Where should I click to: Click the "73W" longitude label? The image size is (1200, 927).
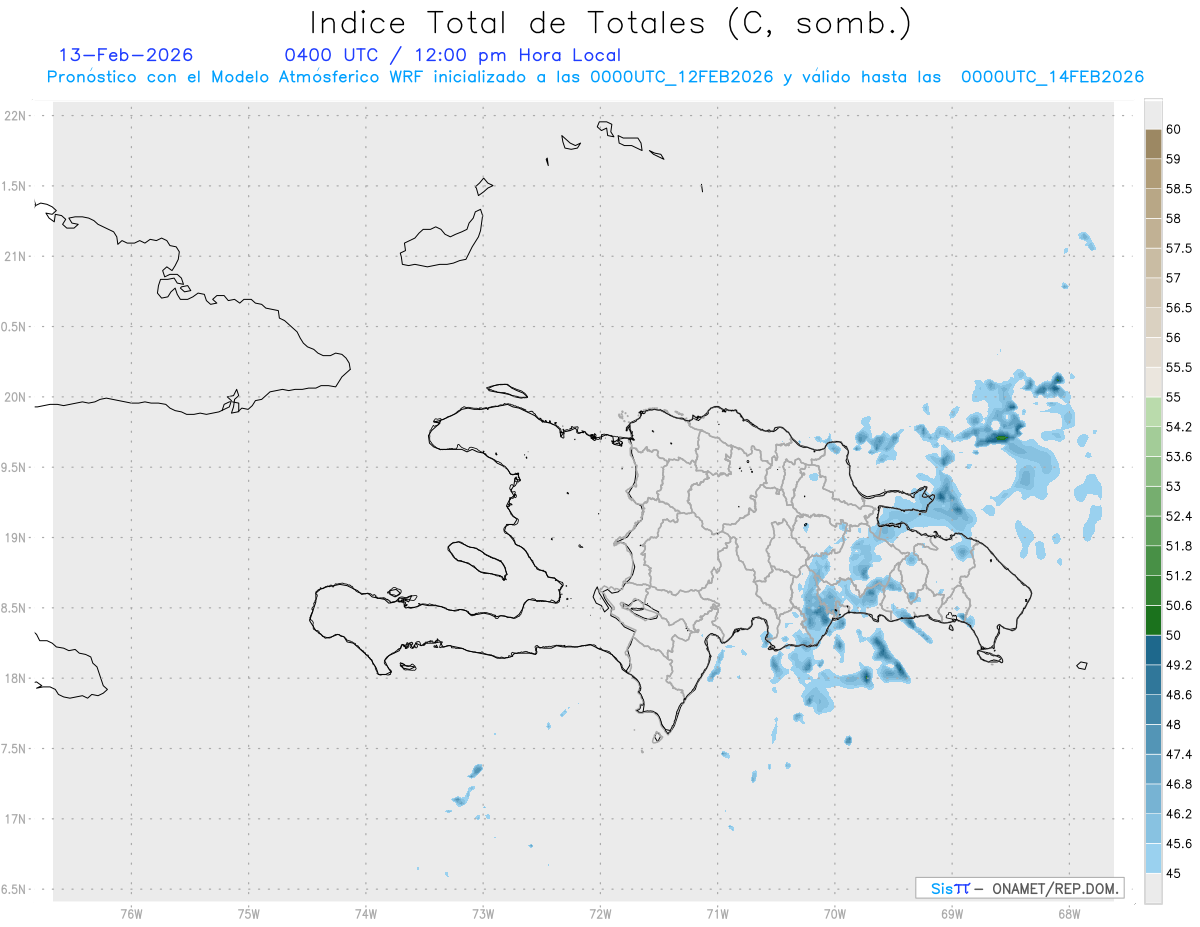tap(483, 913)
